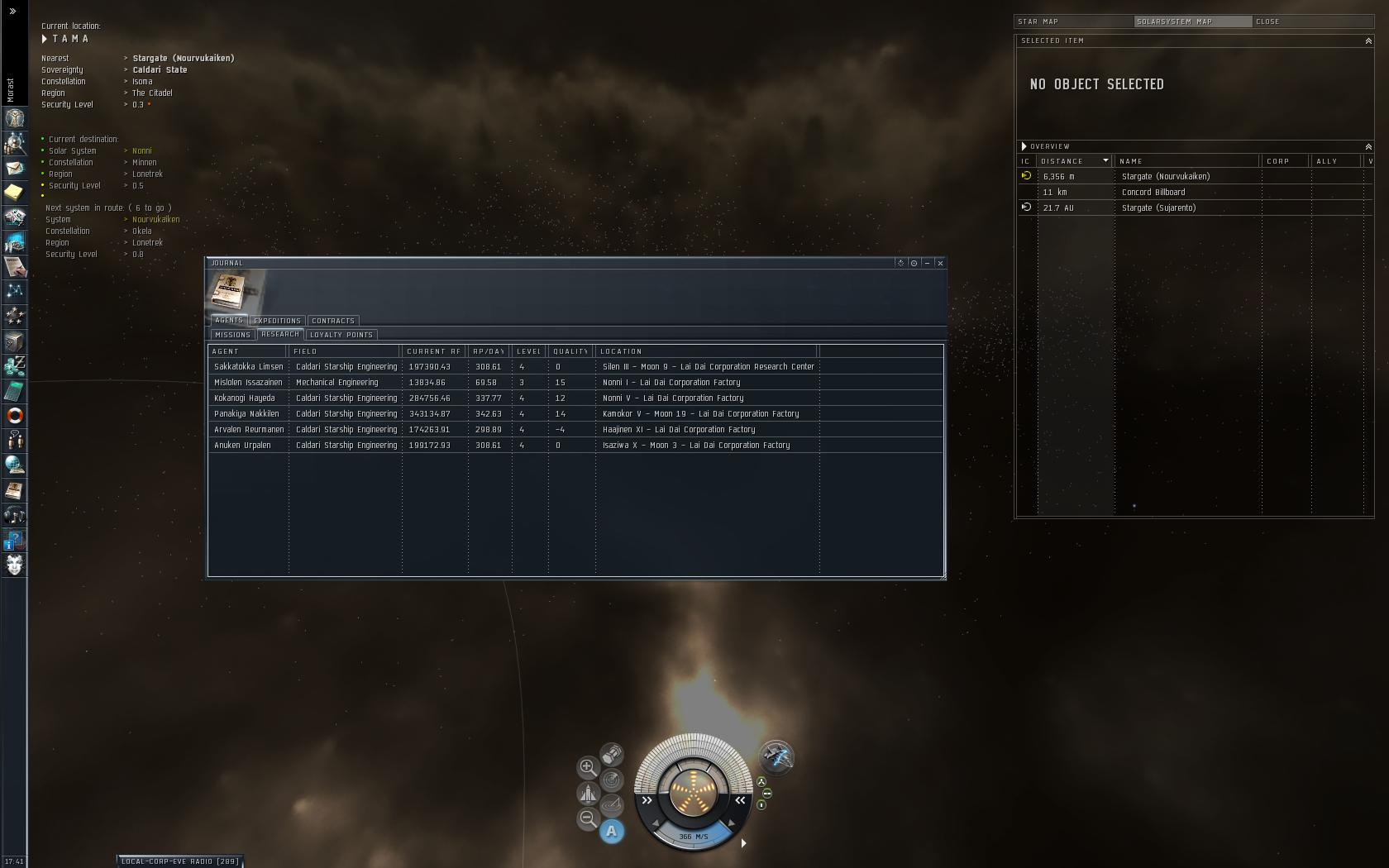
Task: Open the Missions sub-tab
Action: click(x=232, y=335)
